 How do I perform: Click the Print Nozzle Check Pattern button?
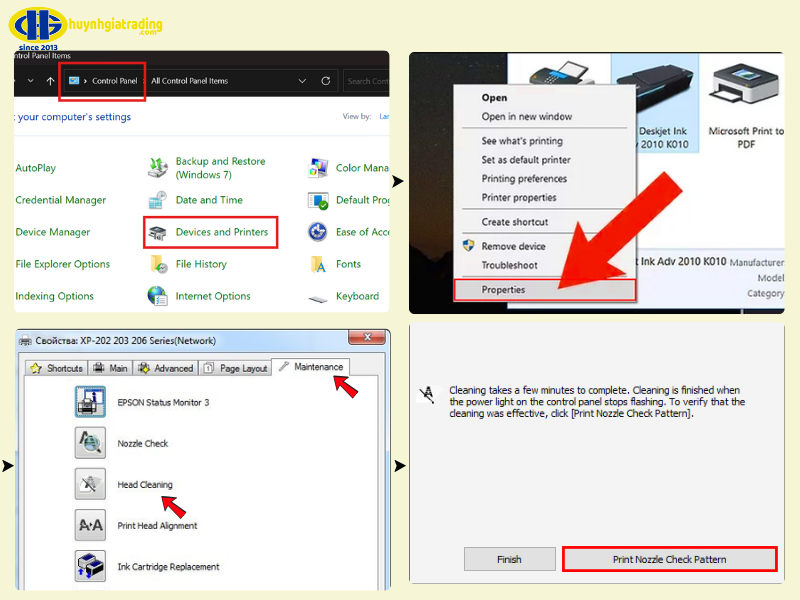tap(669, 559)
